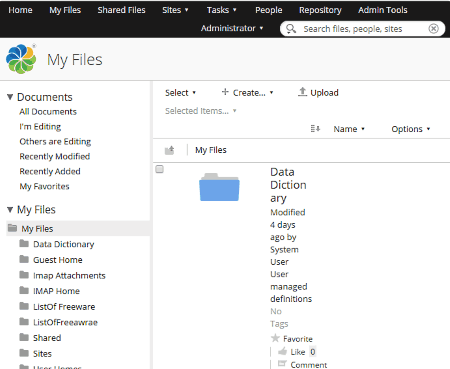Select the Guest Home folder in tree
Image resolution: width=450 pixels, height=369 pixels.
click(x=58, y=260)
